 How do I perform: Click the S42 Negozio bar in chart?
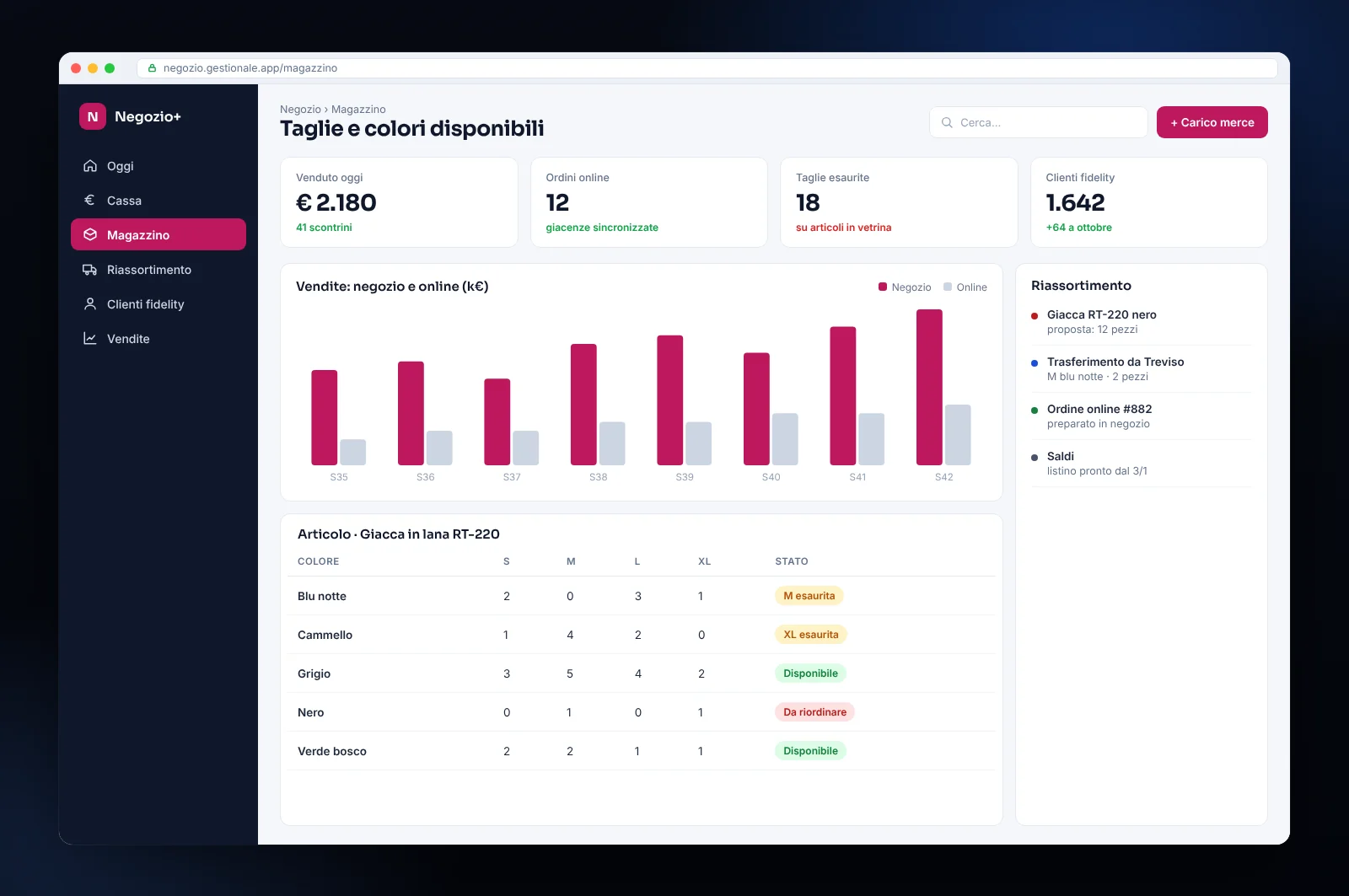(929, 387)
